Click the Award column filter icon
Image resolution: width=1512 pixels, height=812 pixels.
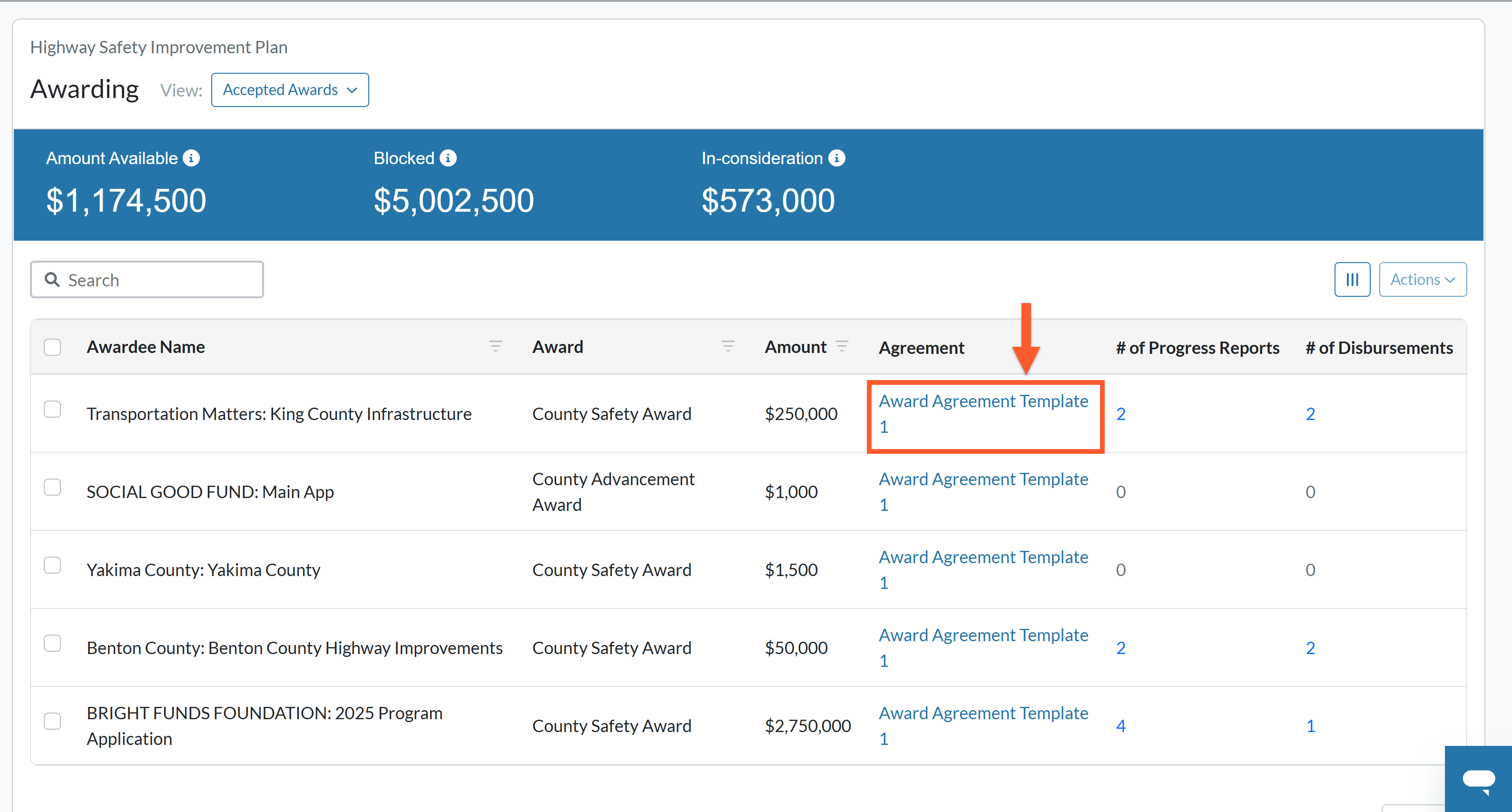click(x=728, y=346)
